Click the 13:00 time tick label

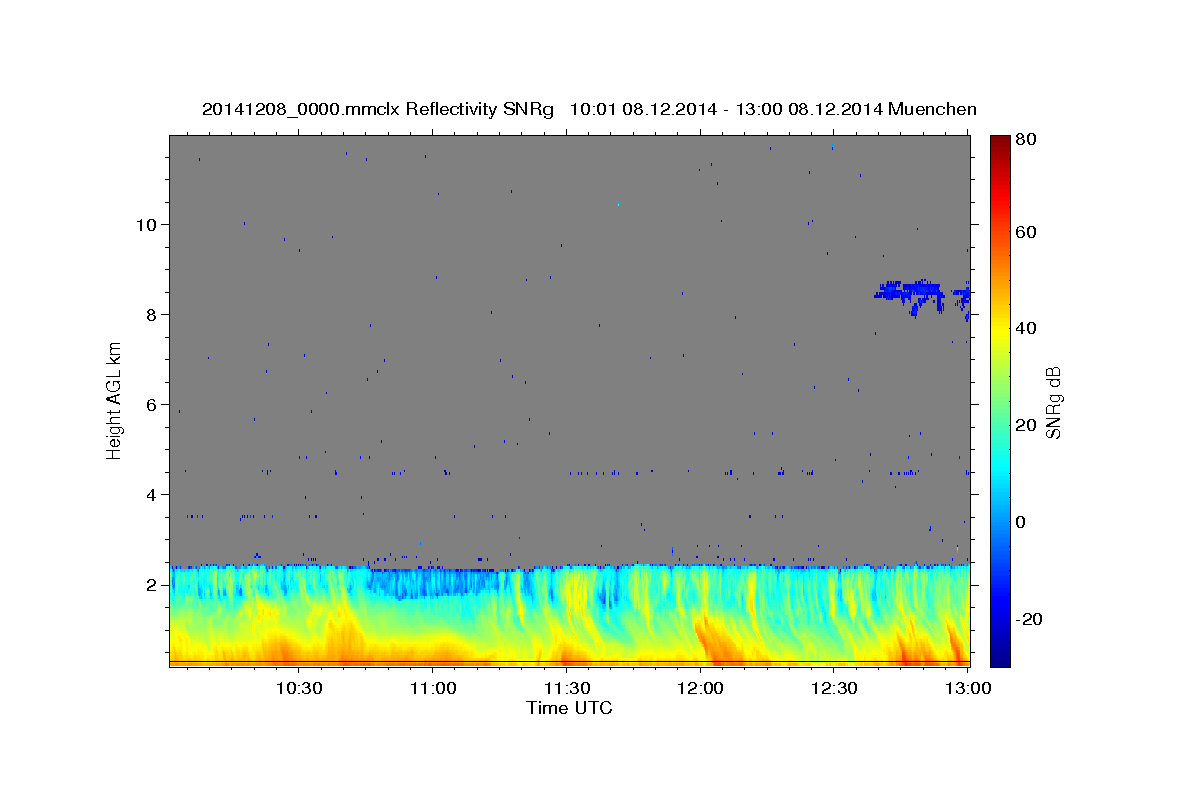tap(968, 689)
